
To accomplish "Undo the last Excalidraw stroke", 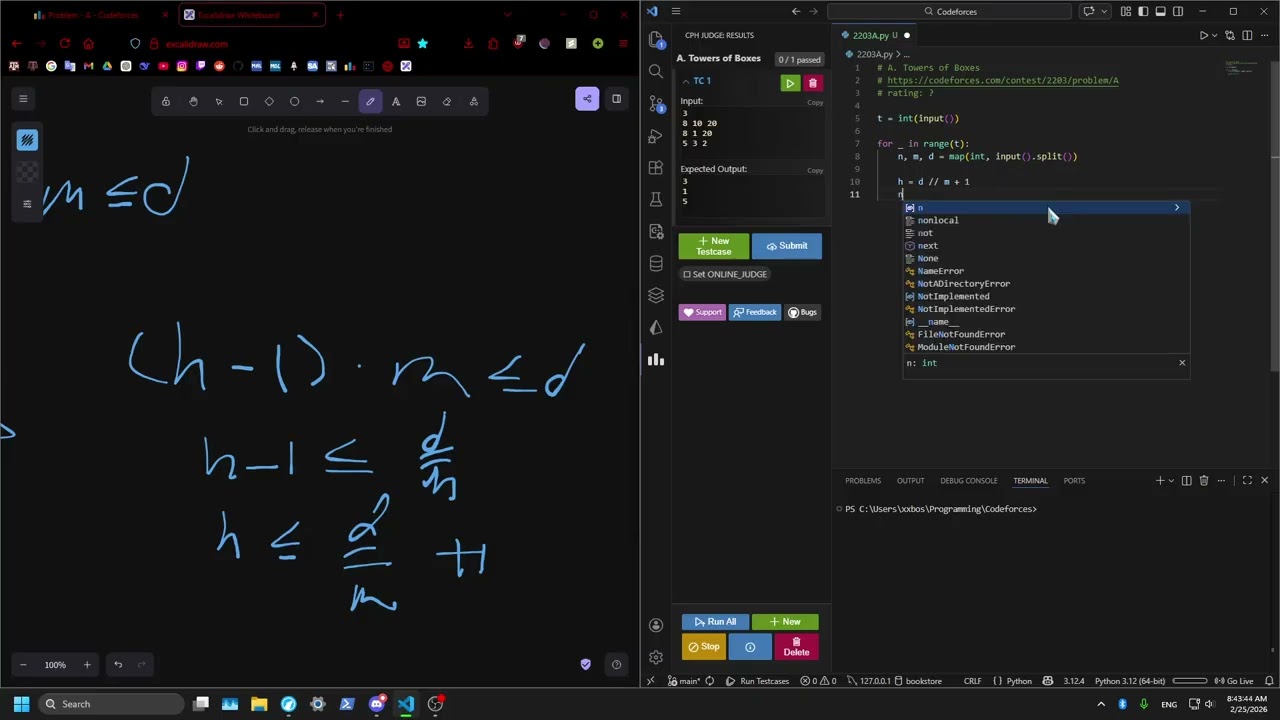I will point(118,665).
